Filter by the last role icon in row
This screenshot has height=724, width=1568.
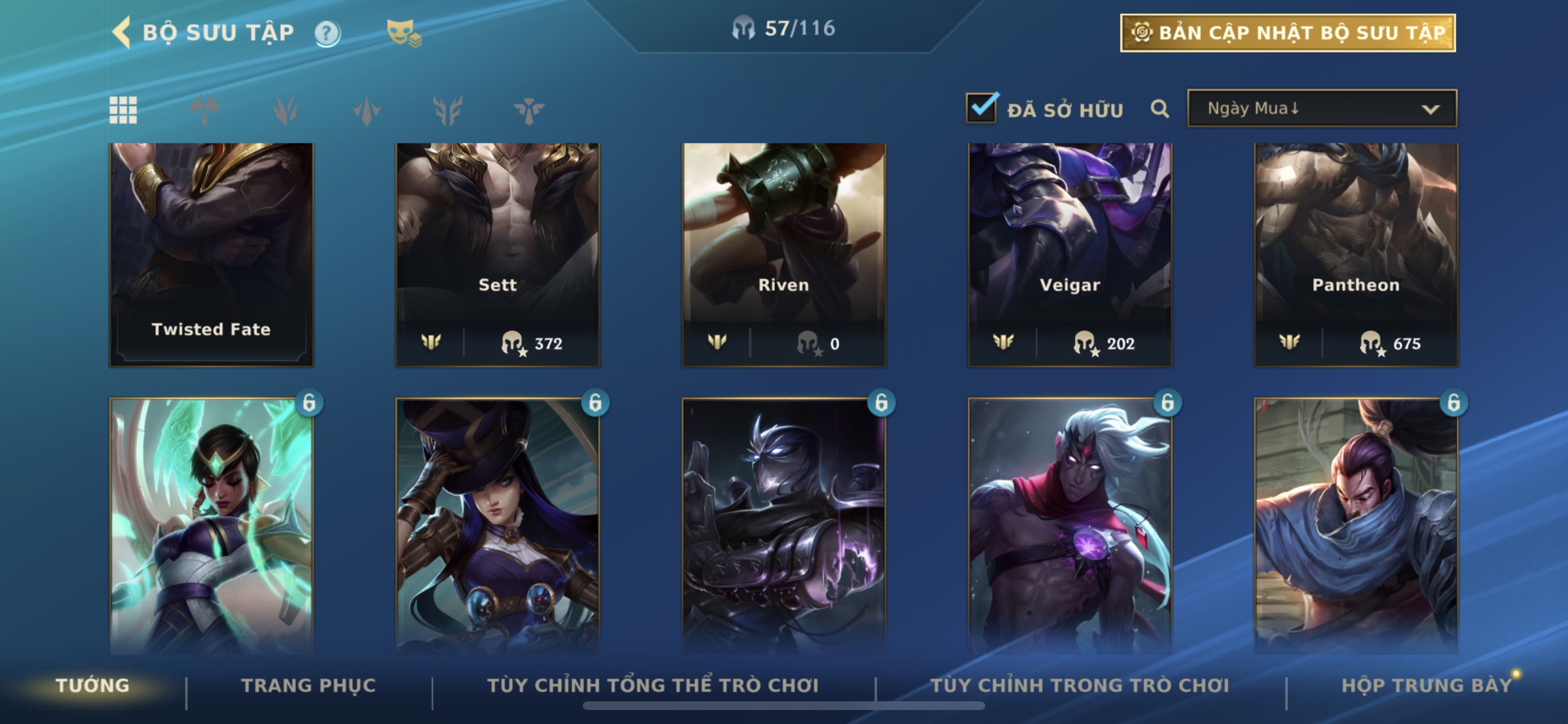click(528, 110)
